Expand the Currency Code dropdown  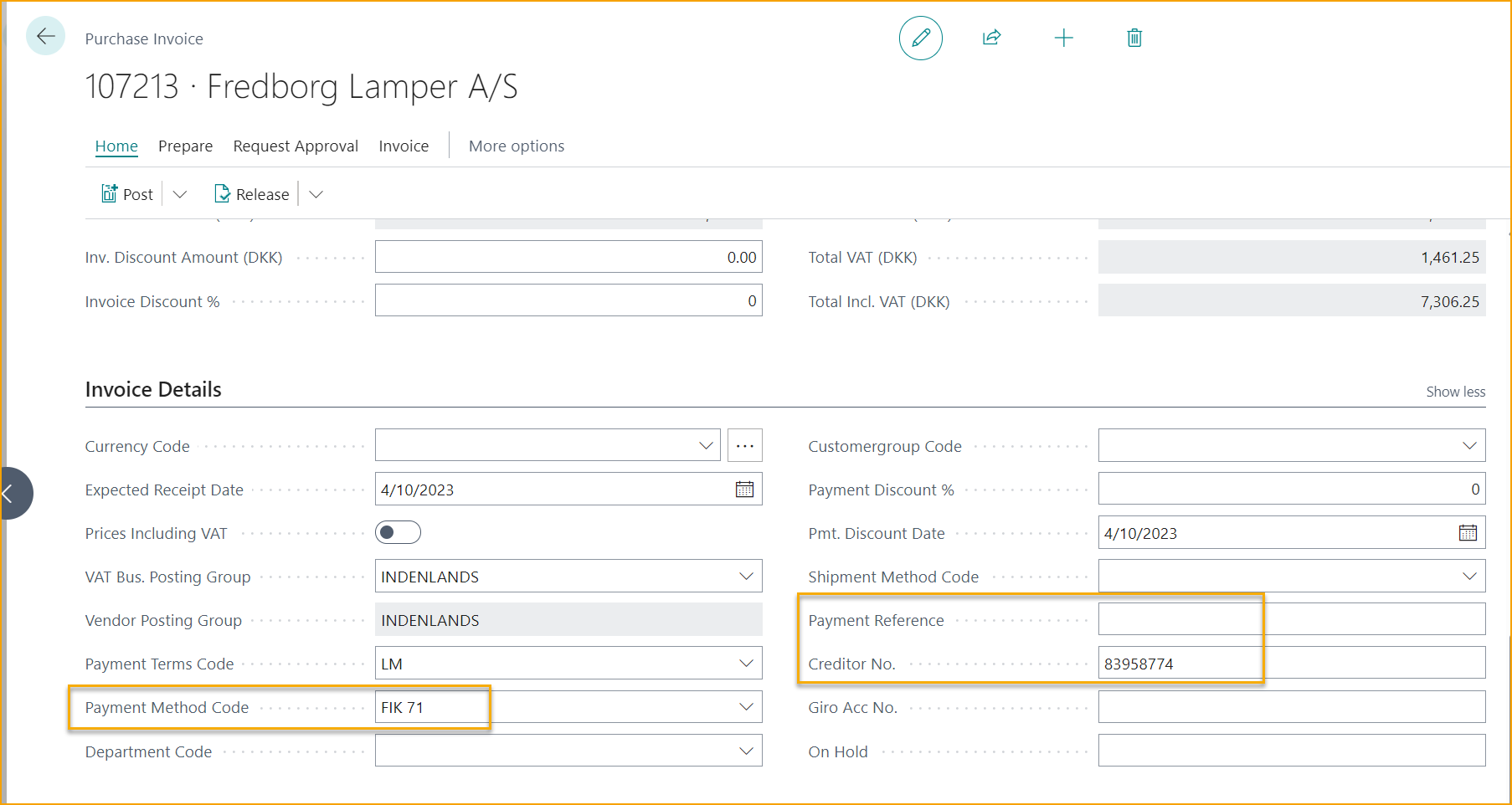pos(706,446)
